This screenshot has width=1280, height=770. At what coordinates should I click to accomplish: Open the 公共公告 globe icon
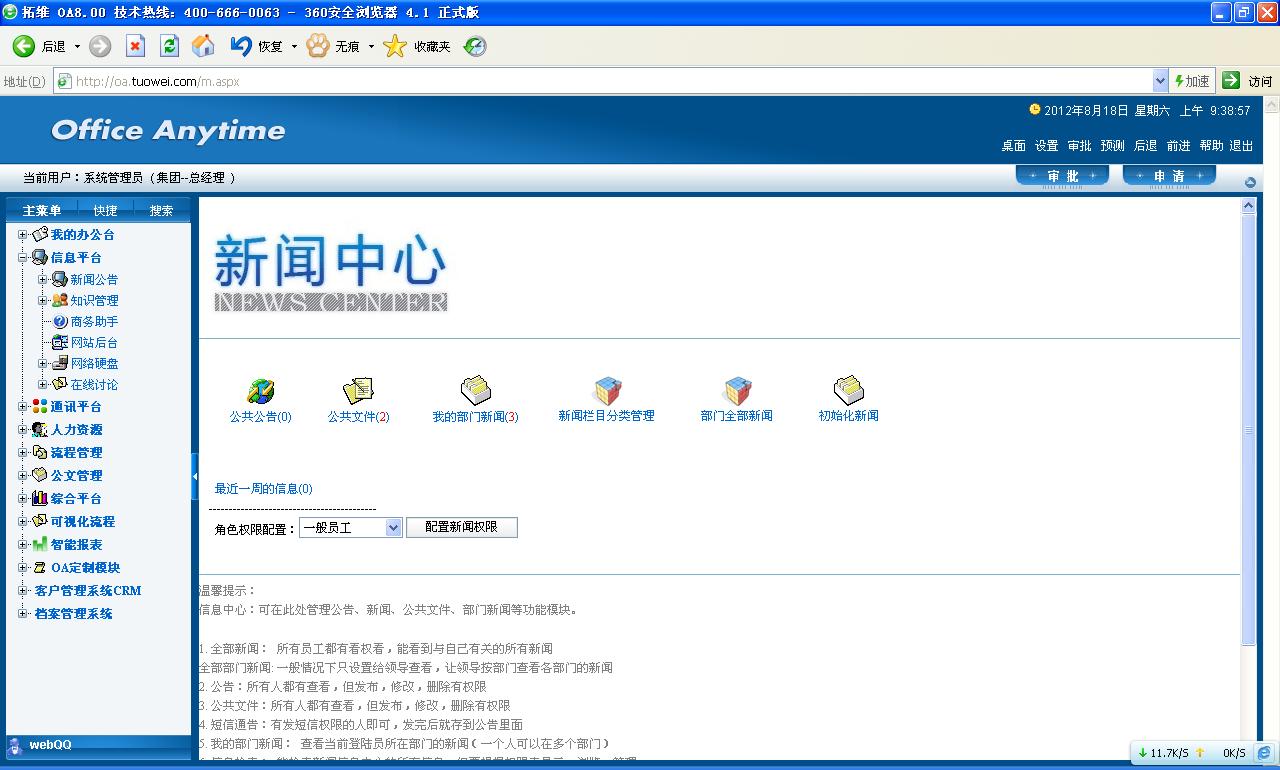(260, 391)
